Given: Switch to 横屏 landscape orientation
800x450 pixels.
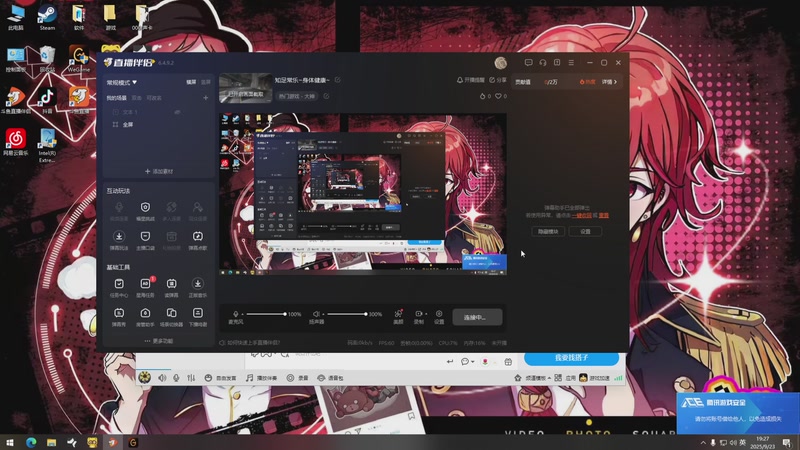Looking at the screenshot, I should pyautogui.click(x=191, y=82).
